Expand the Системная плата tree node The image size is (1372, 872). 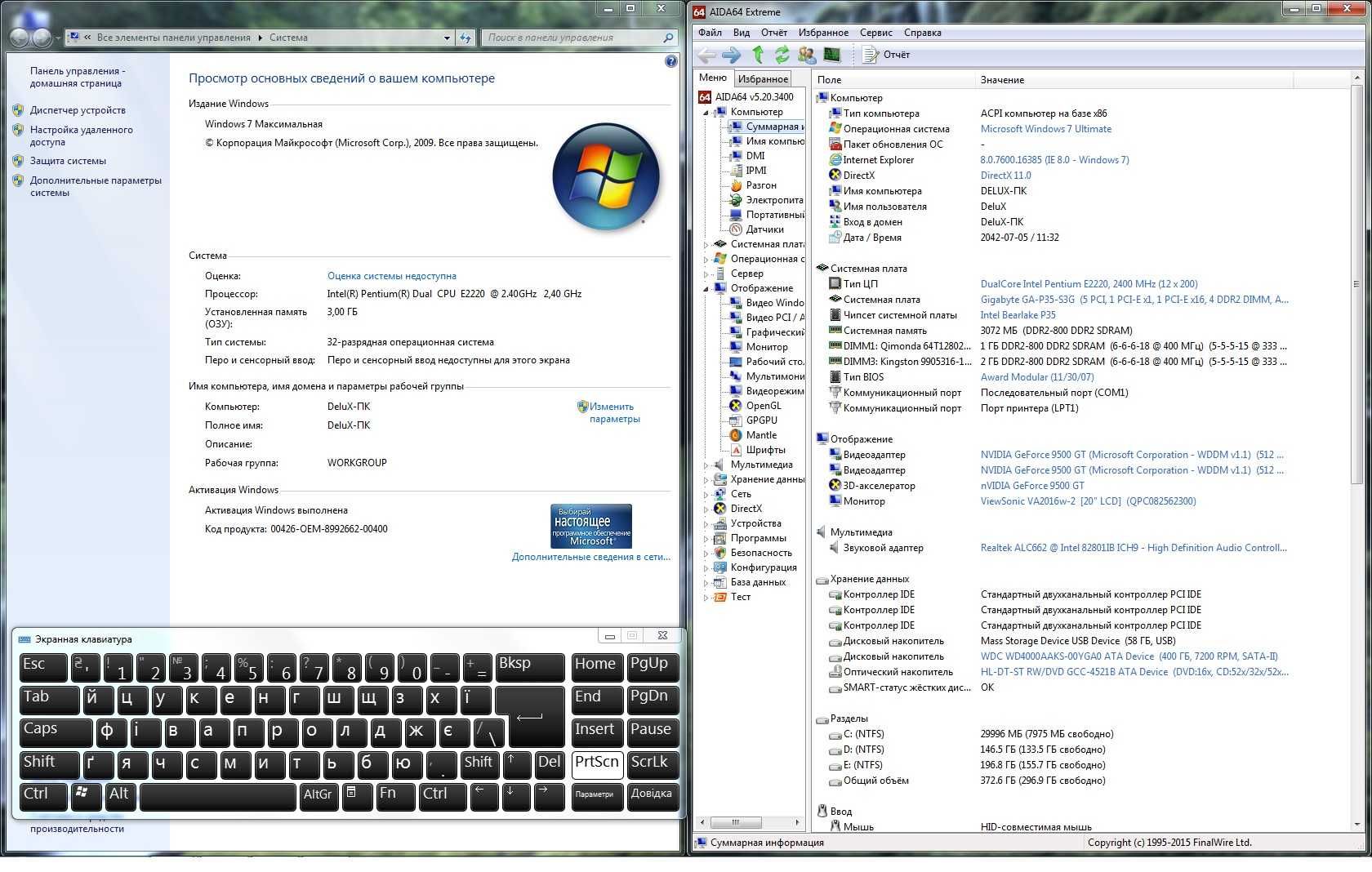(706, 244)
